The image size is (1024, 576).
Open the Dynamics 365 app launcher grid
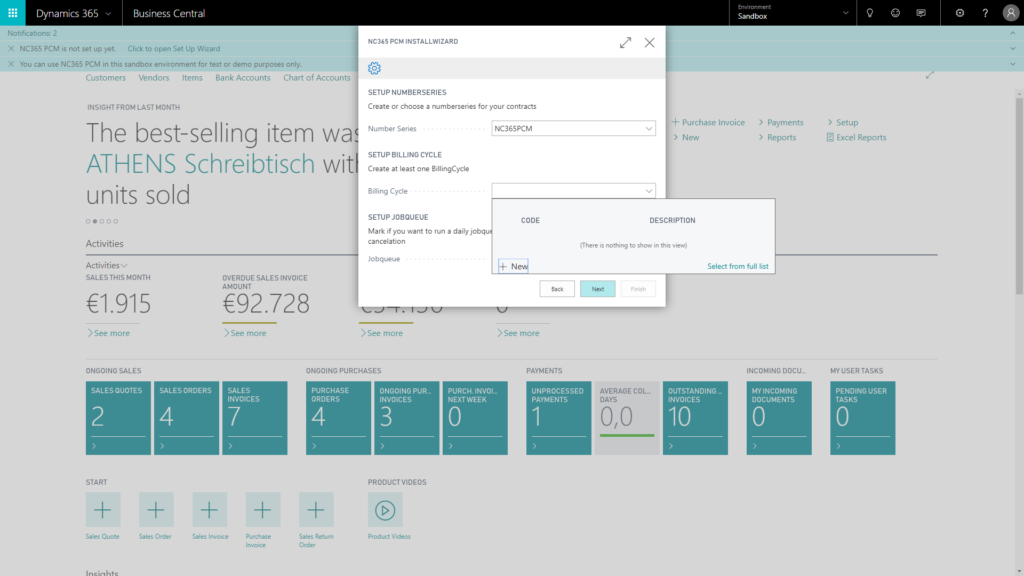click(x=12, y=12)
